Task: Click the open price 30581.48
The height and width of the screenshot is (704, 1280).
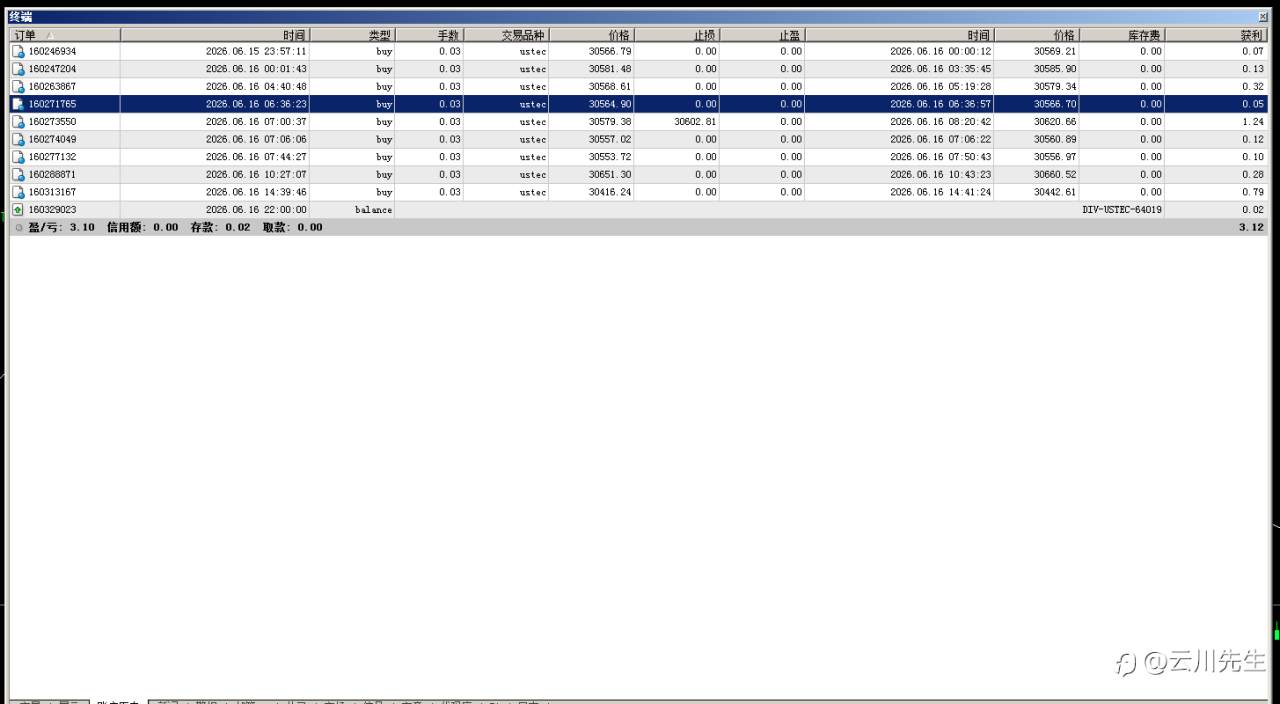Action: click(x=610, y=69)
